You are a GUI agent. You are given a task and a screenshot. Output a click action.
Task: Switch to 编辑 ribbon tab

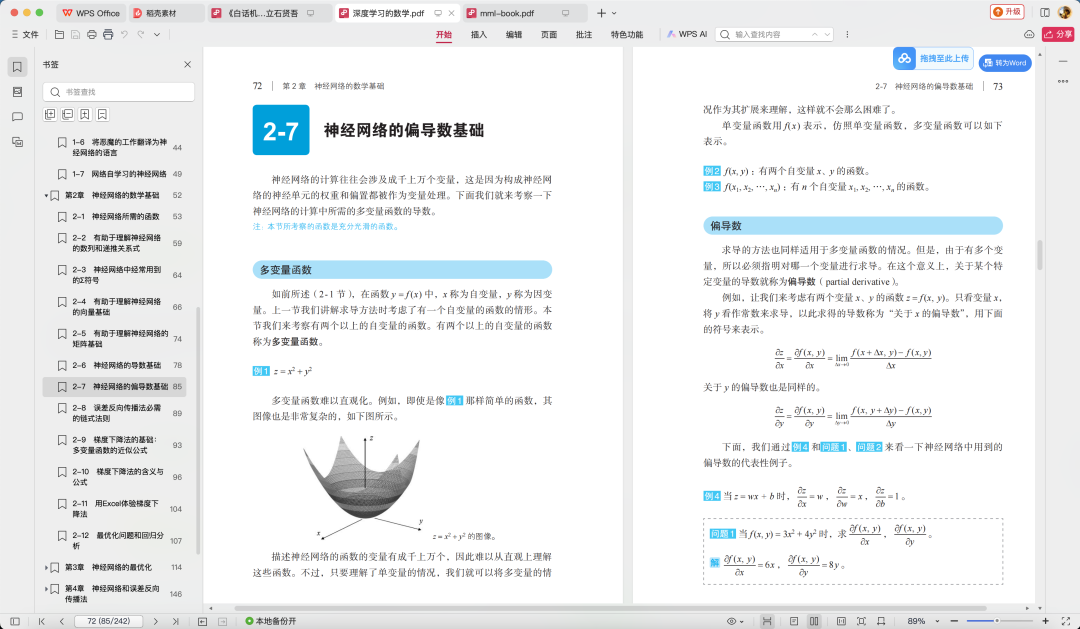coord(514,34)
